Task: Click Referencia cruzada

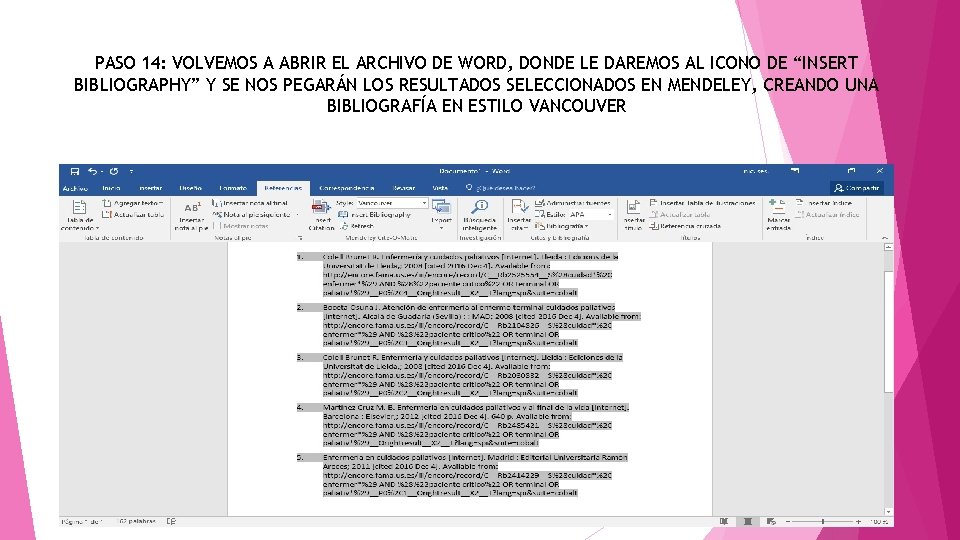Action: (x=685, y=226)
